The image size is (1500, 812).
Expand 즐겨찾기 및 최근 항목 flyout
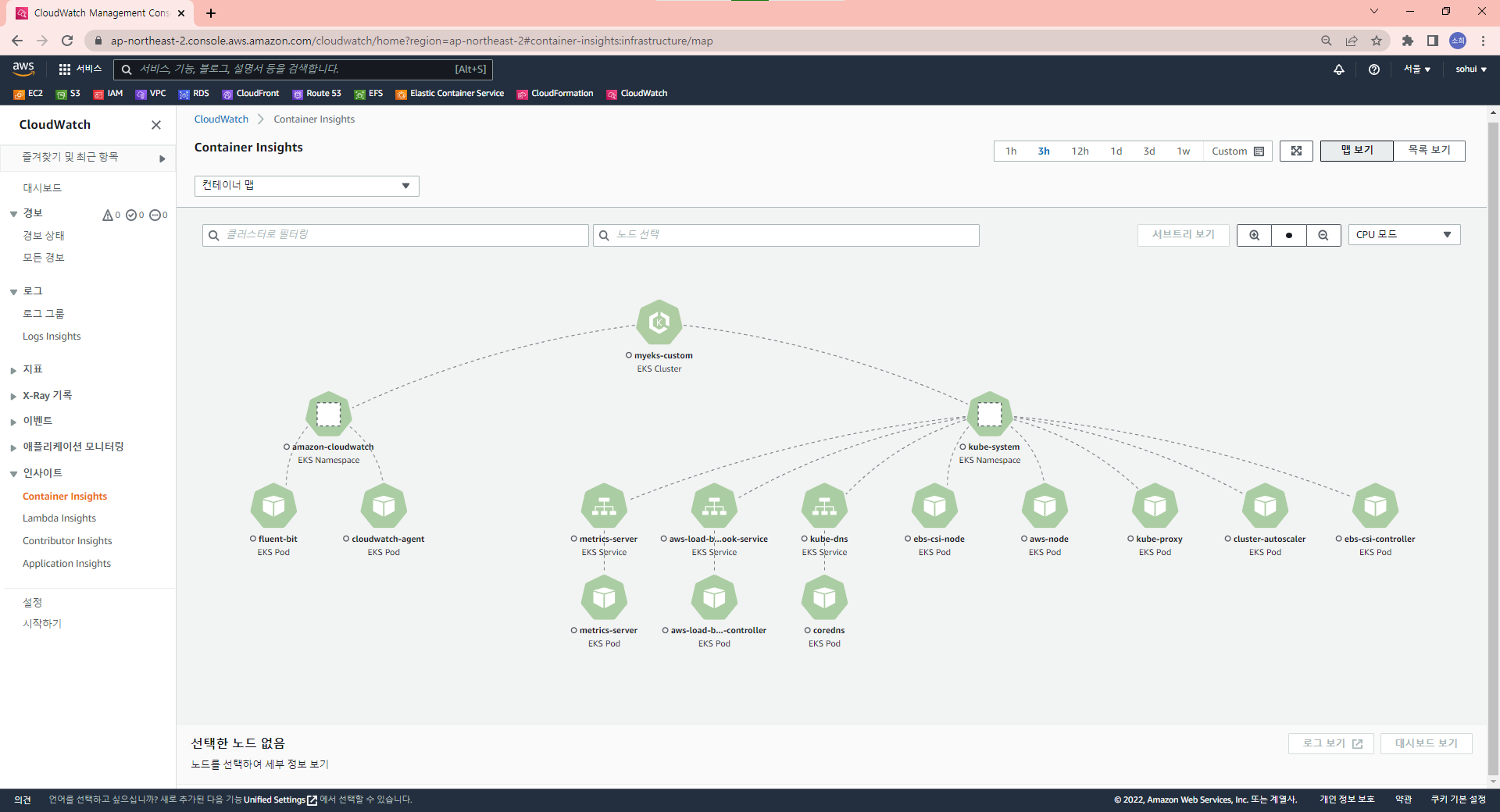(162, 158)
